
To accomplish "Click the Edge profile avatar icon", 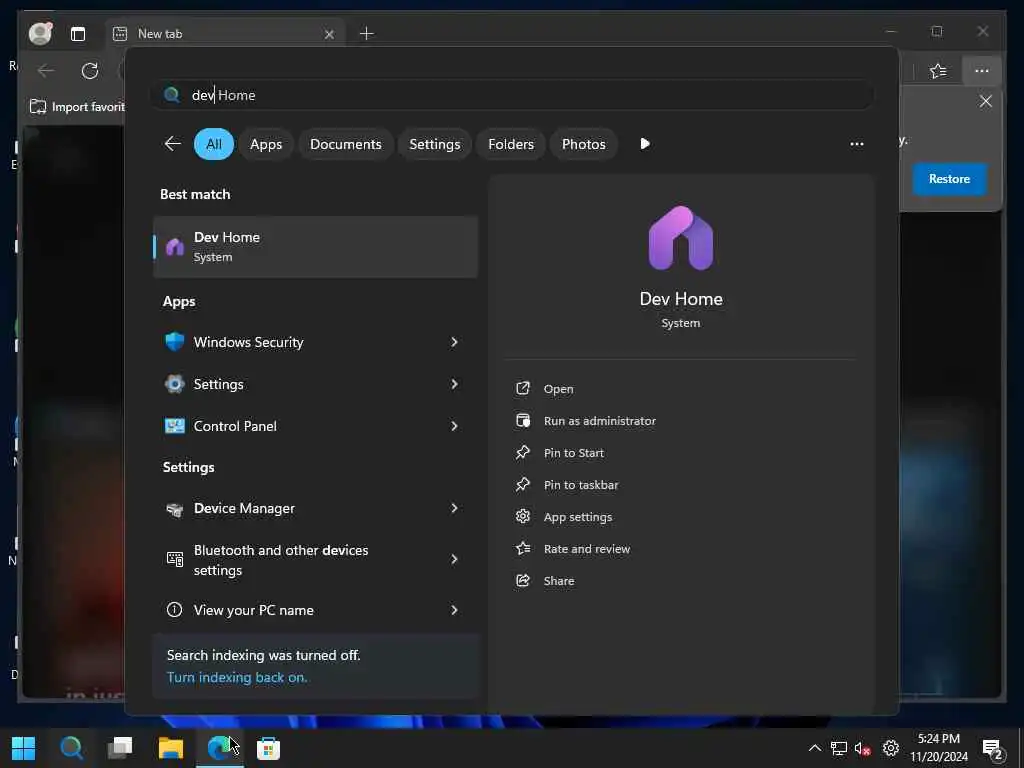I will [x=40, y=33].
